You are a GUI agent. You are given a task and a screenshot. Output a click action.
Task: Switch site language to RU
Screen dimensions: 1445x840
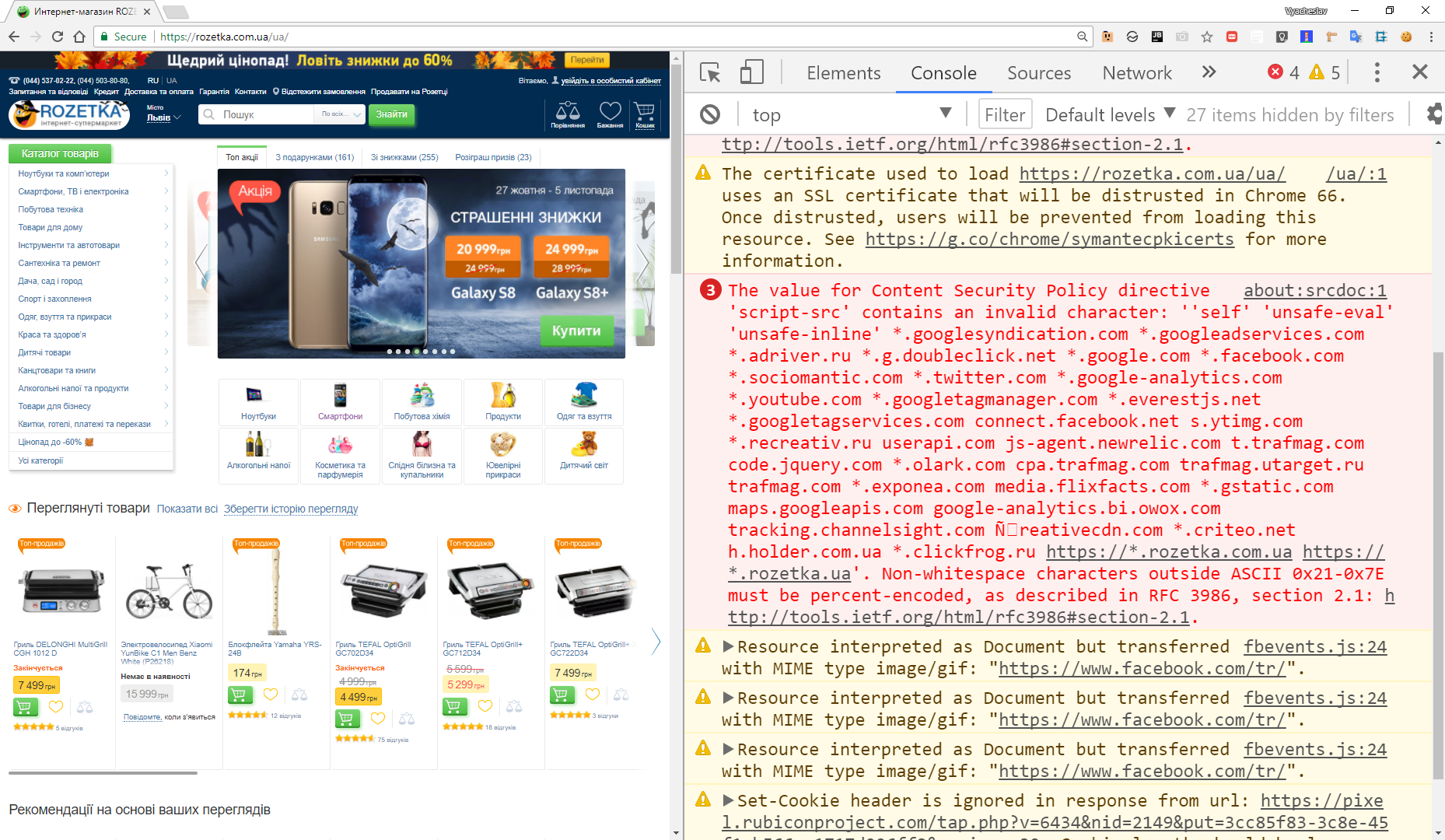153,80
